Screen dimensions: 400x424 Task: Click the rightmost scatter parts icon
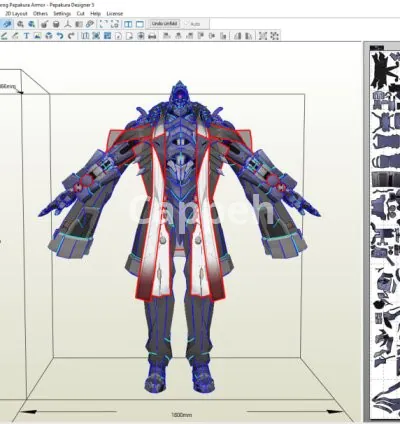274,36
